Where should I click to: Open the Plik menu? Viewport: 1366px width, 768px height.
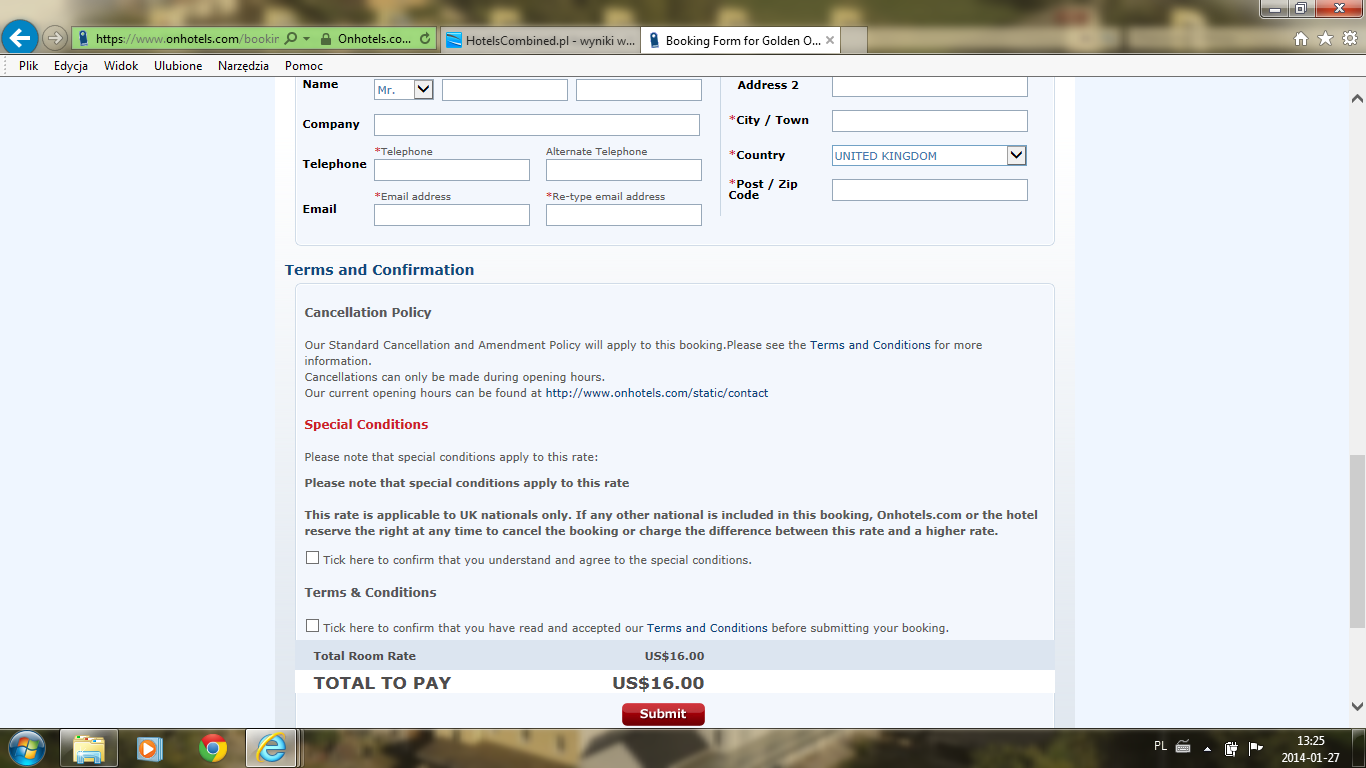[28, 66]
